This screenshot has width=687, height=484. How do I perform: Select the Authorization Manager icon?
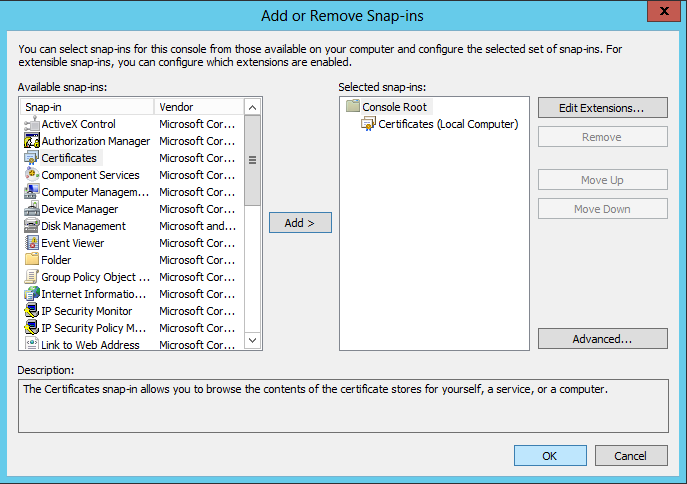31,141
